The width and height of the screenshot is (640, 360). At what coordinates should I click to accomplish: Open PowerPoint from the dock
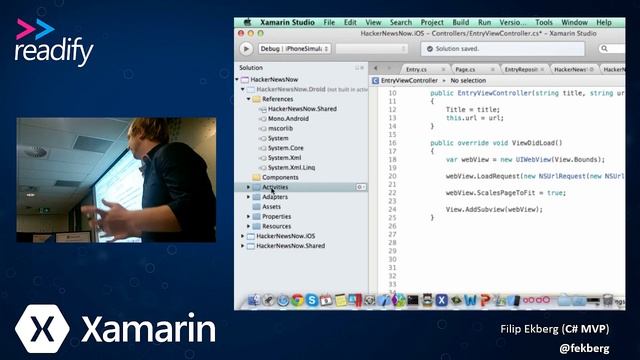click(x=484, y=300)
